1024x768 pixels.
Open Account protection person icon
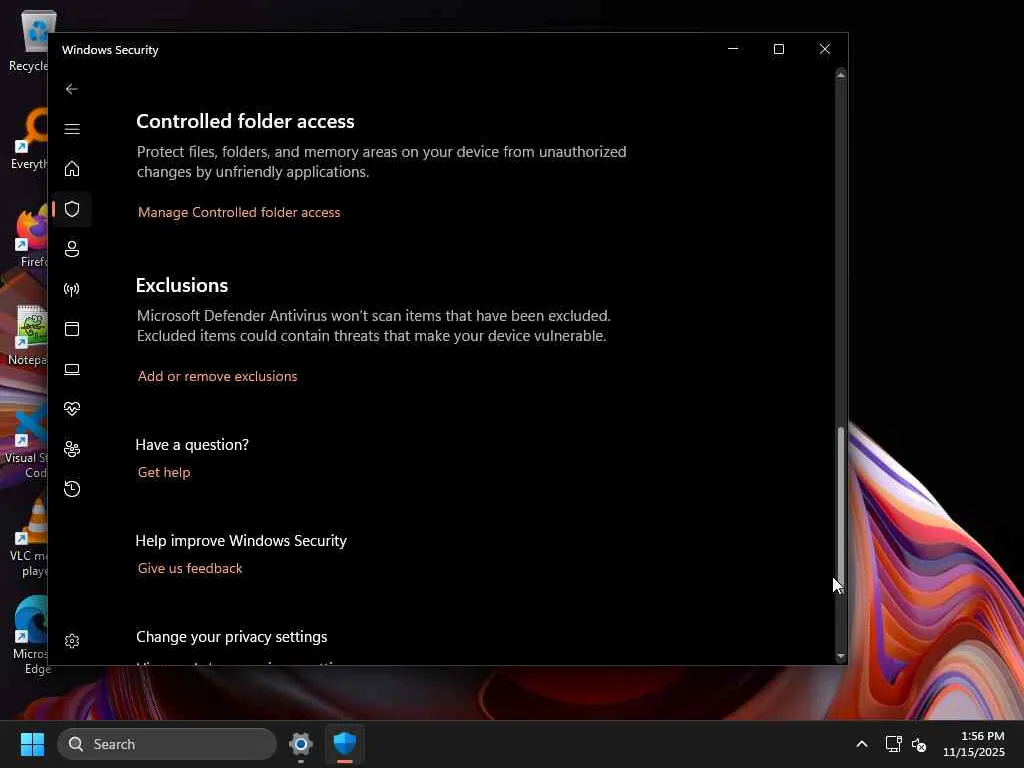click(x=72, y=249)
